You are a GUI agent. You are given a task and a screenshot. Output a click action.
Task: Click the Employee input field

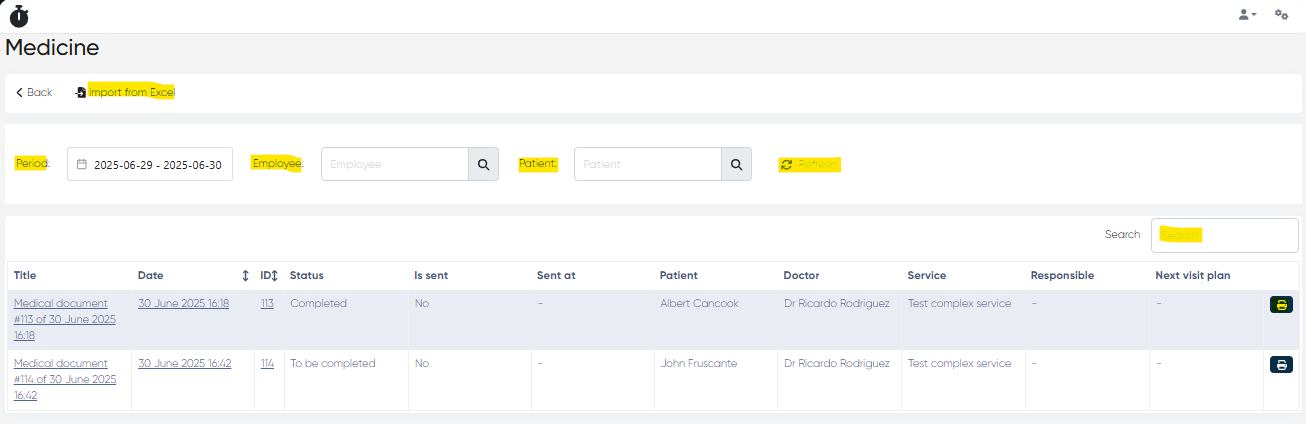(394, 165)
